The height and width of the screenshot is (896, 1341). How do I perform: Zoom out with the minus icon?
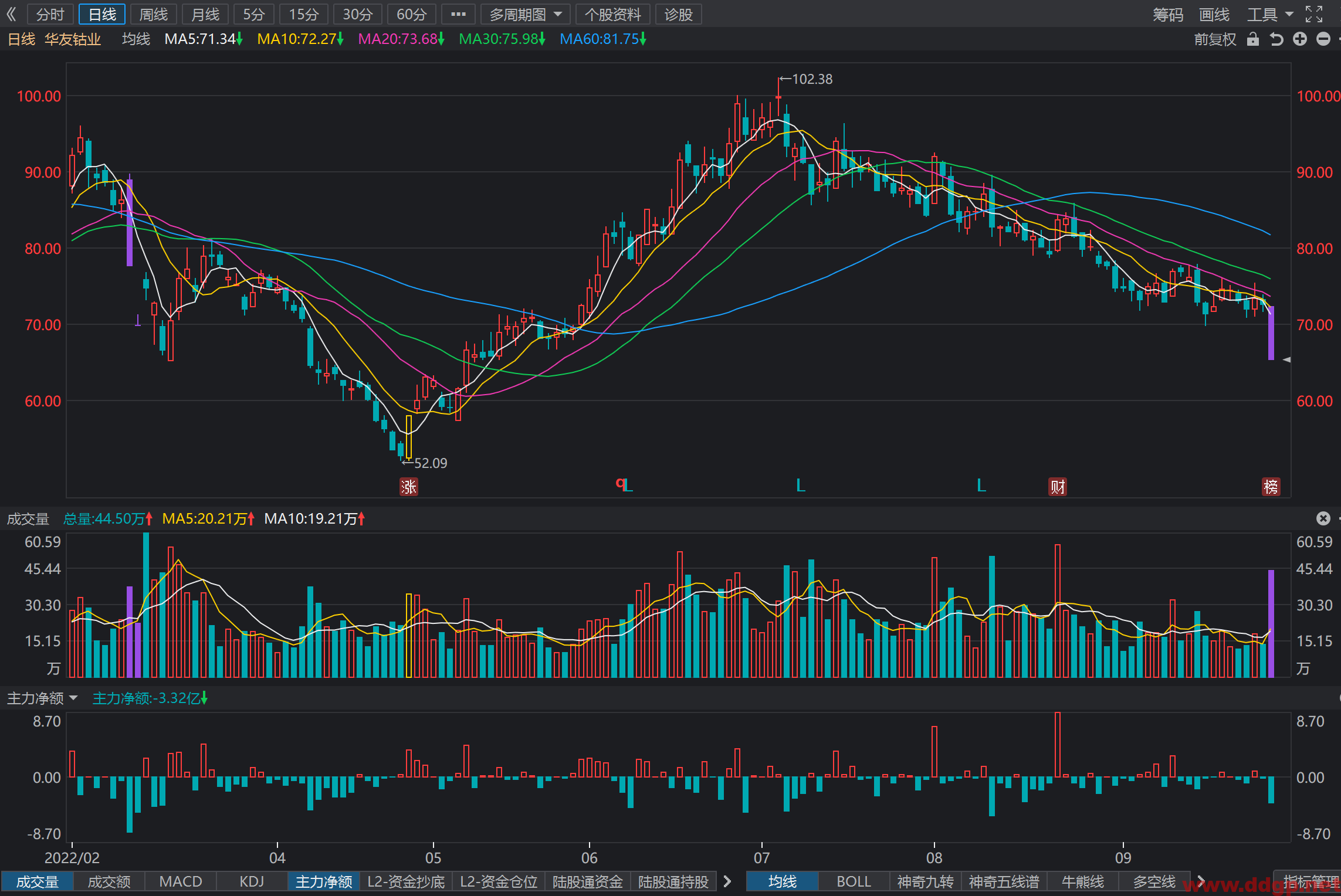click(1323, 39)
